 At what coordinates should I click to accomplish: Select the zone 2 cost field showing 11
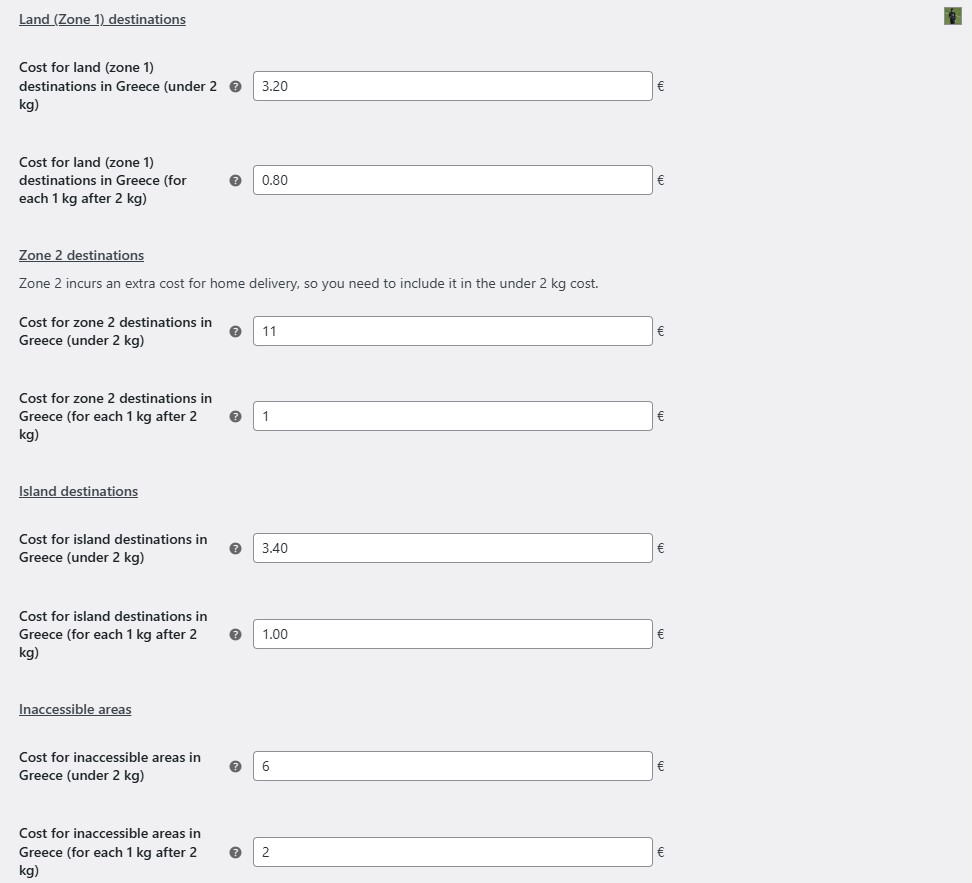click(453, 331)
